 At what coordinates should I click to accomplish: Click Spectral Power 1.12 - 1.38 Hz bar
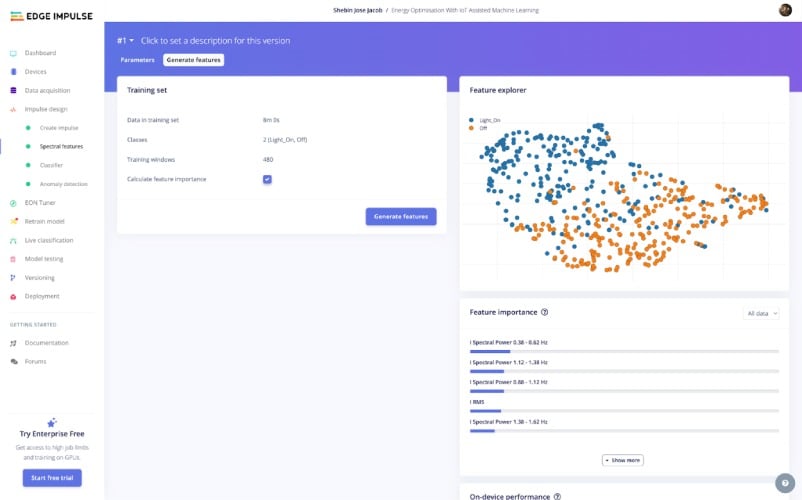[624, 371]
